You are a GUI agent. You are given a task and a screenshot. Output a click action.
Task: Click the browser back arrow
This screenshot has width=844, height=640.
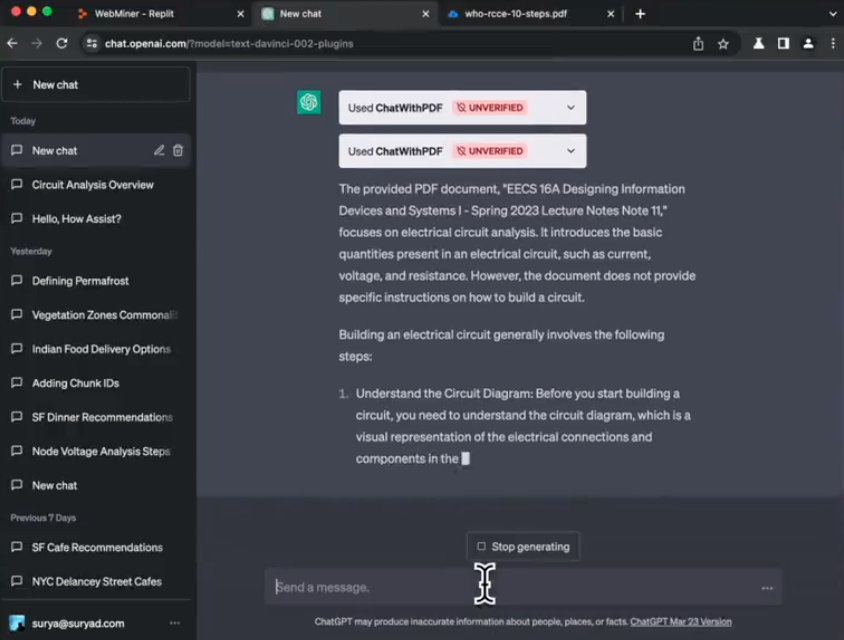point(13,44)
